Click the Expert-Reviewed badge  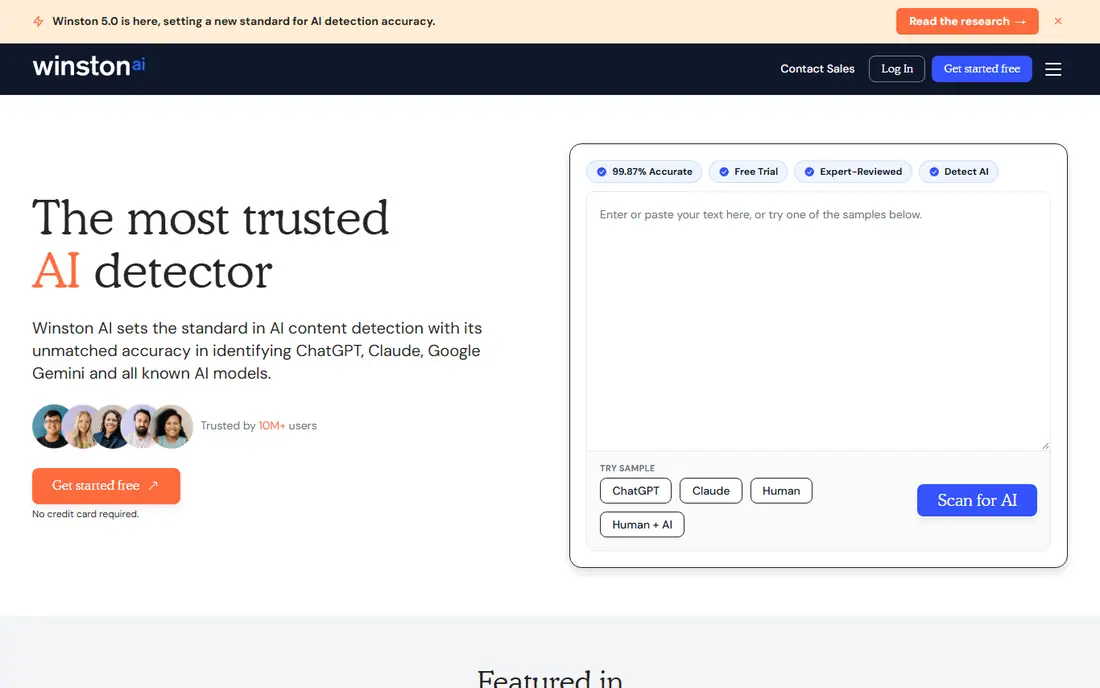tap(852, 172)
